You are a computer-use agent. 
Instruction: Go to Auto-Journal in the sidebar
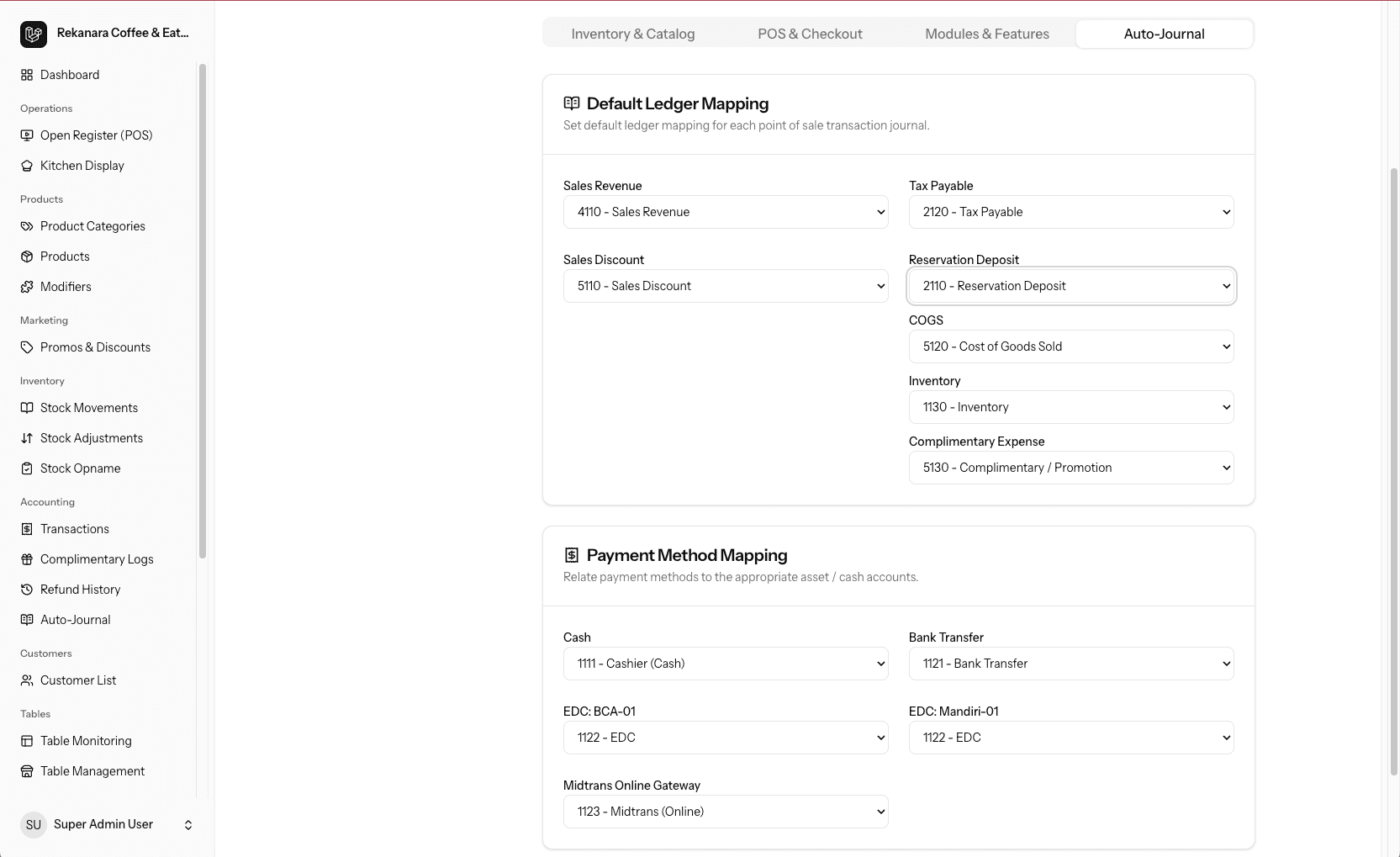tap(76, 620)
